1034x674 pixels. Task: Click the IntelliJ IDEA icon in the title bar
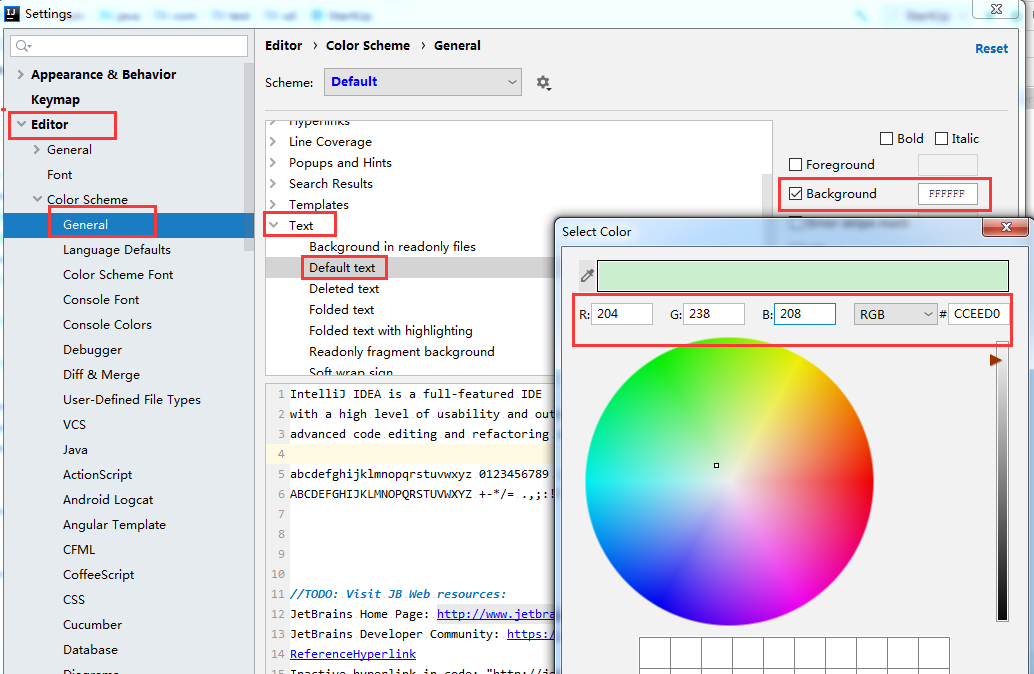coord(13,13)
